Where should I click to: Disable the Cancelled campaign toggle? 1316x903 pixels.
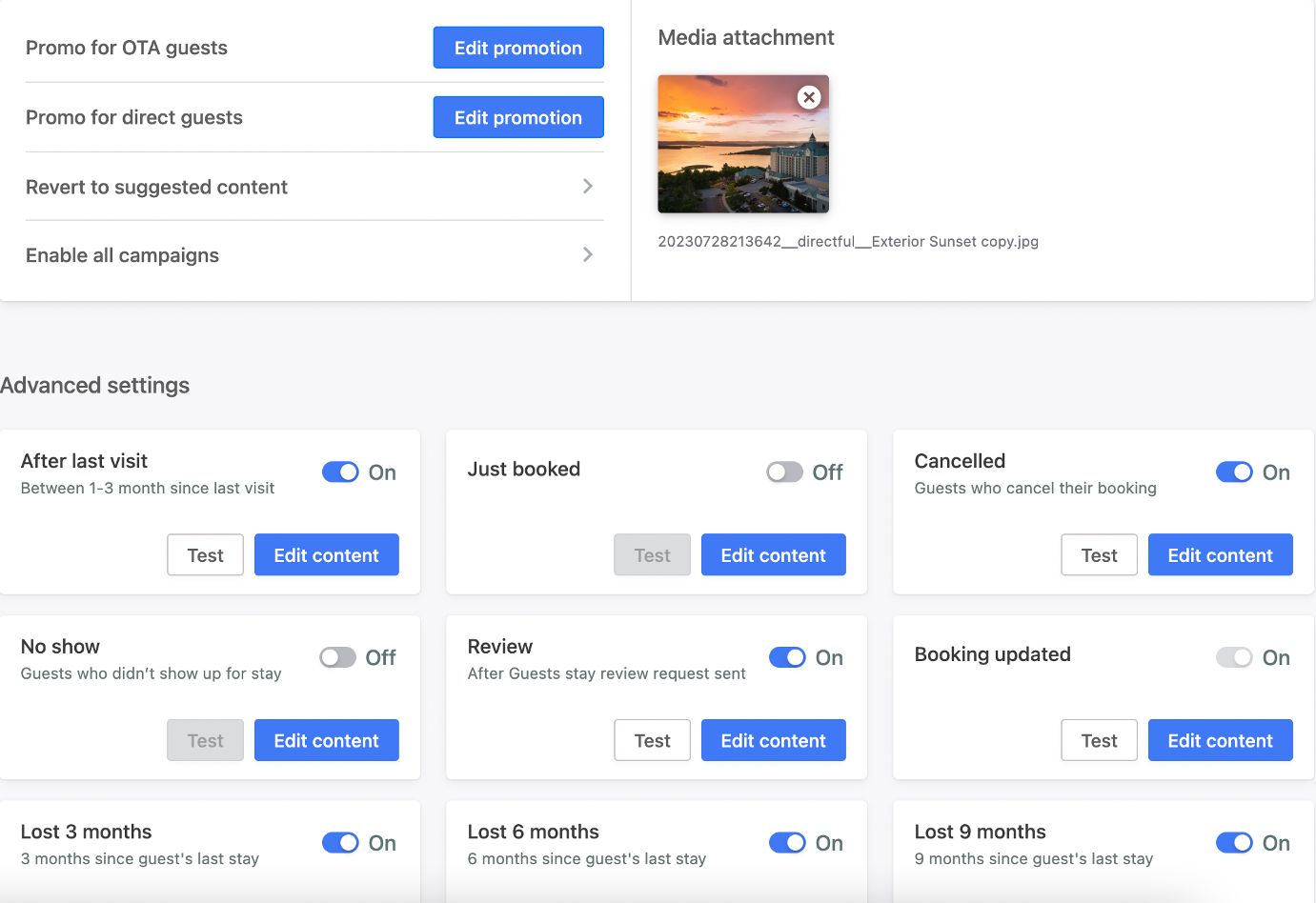click(1234, 472)
